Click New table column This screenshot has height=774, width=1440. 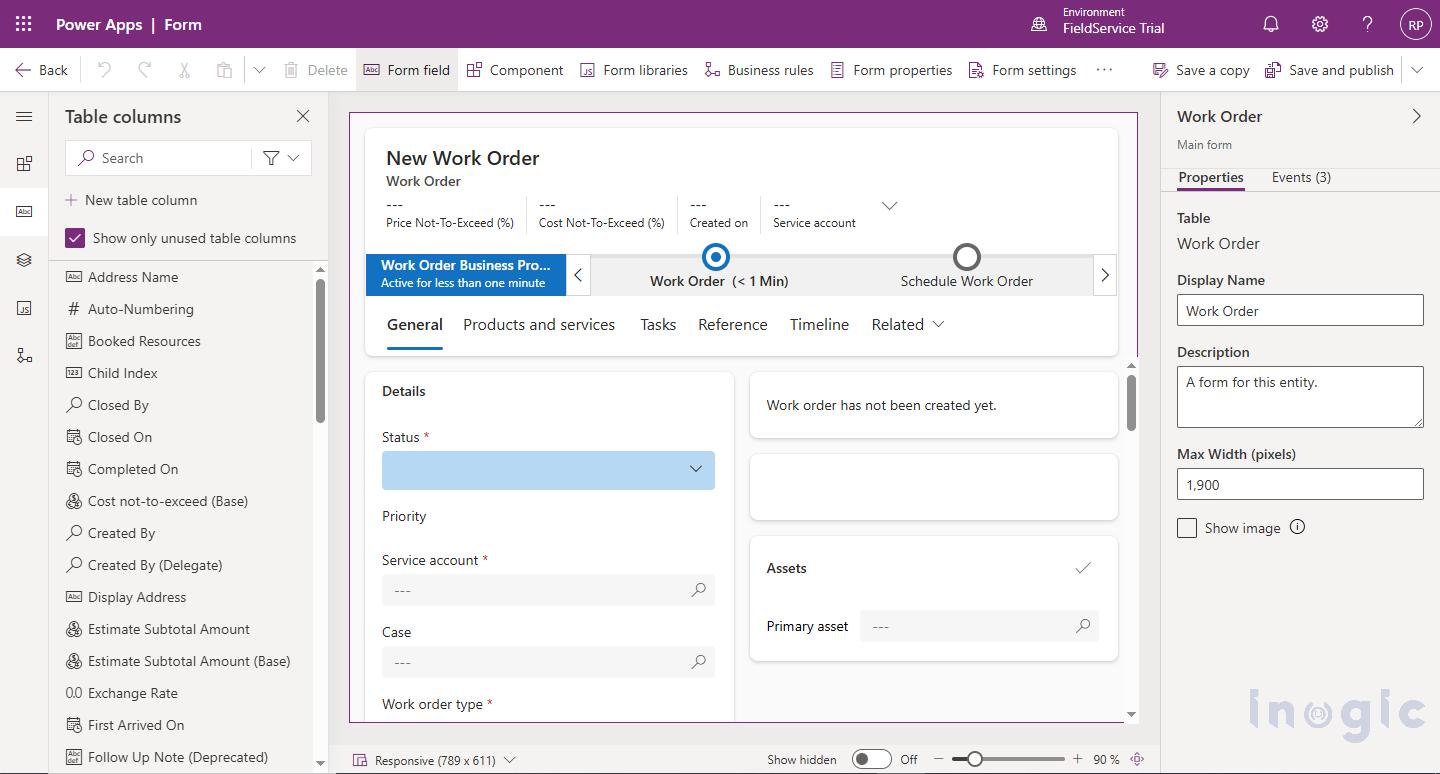pyautogui.click(x=131, y=200)
